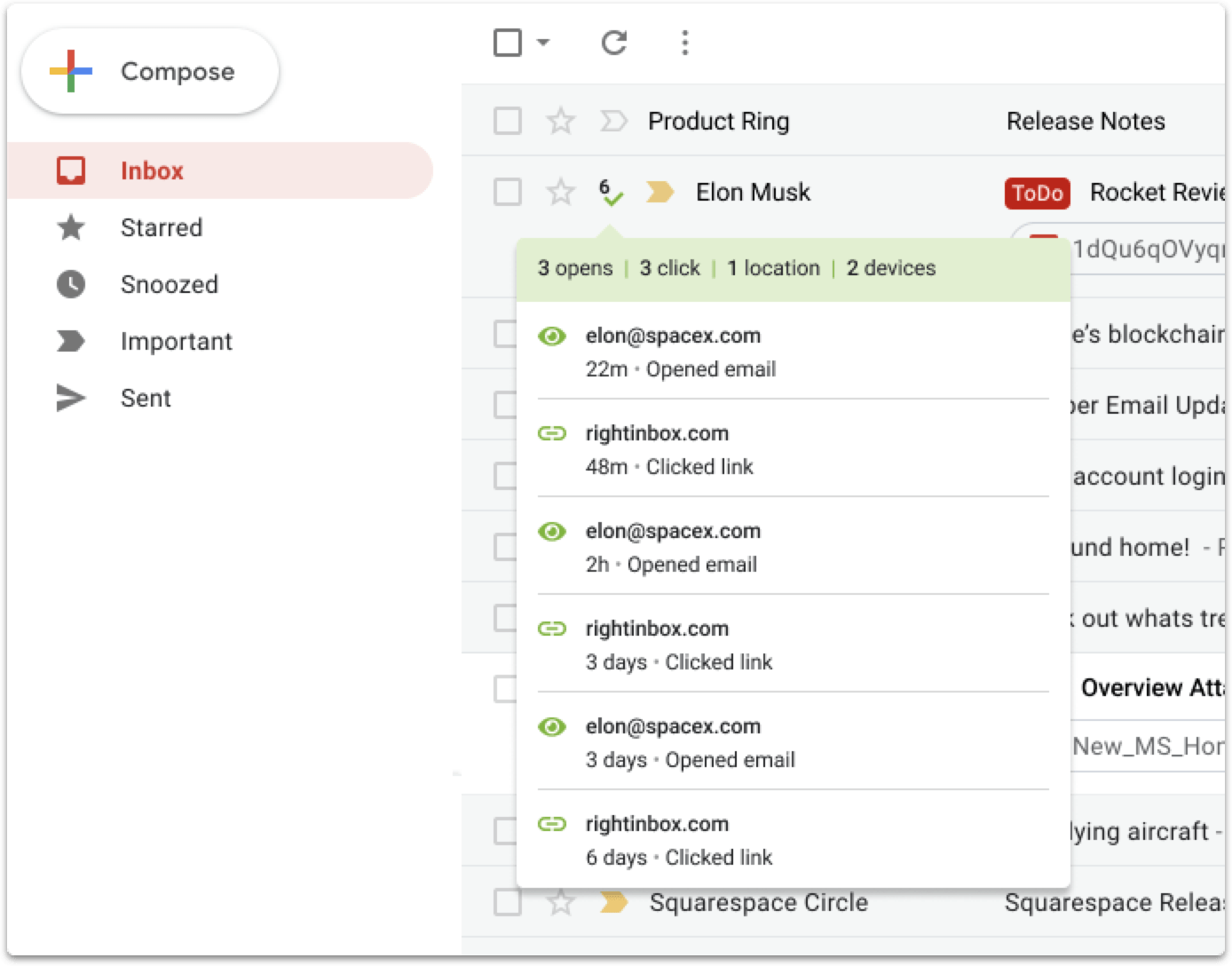The width and height of the screenshot is (1232, 966).
Task: Click the Compose button
Action: (150, 71)
